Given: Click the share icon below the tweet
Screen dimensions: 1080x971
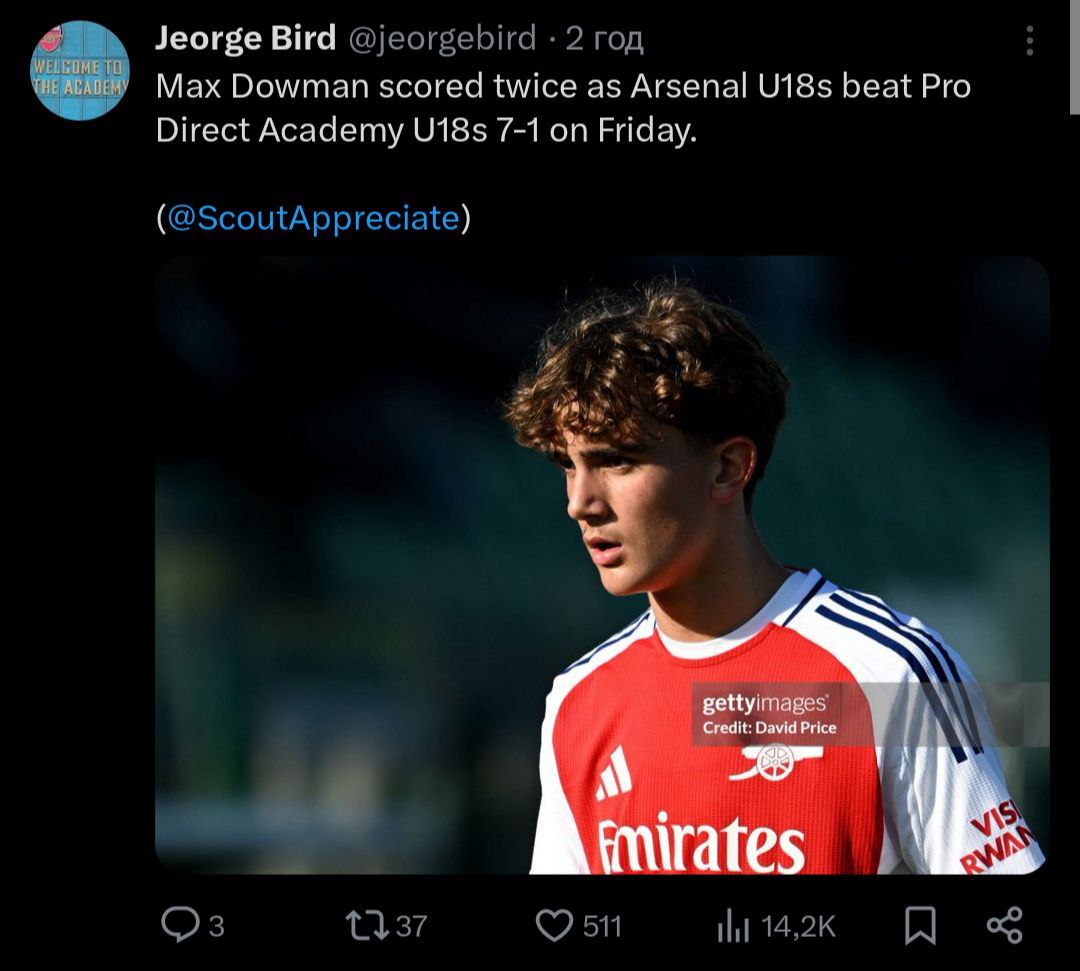Looking at the screenshot, I should coord(1004,925).
